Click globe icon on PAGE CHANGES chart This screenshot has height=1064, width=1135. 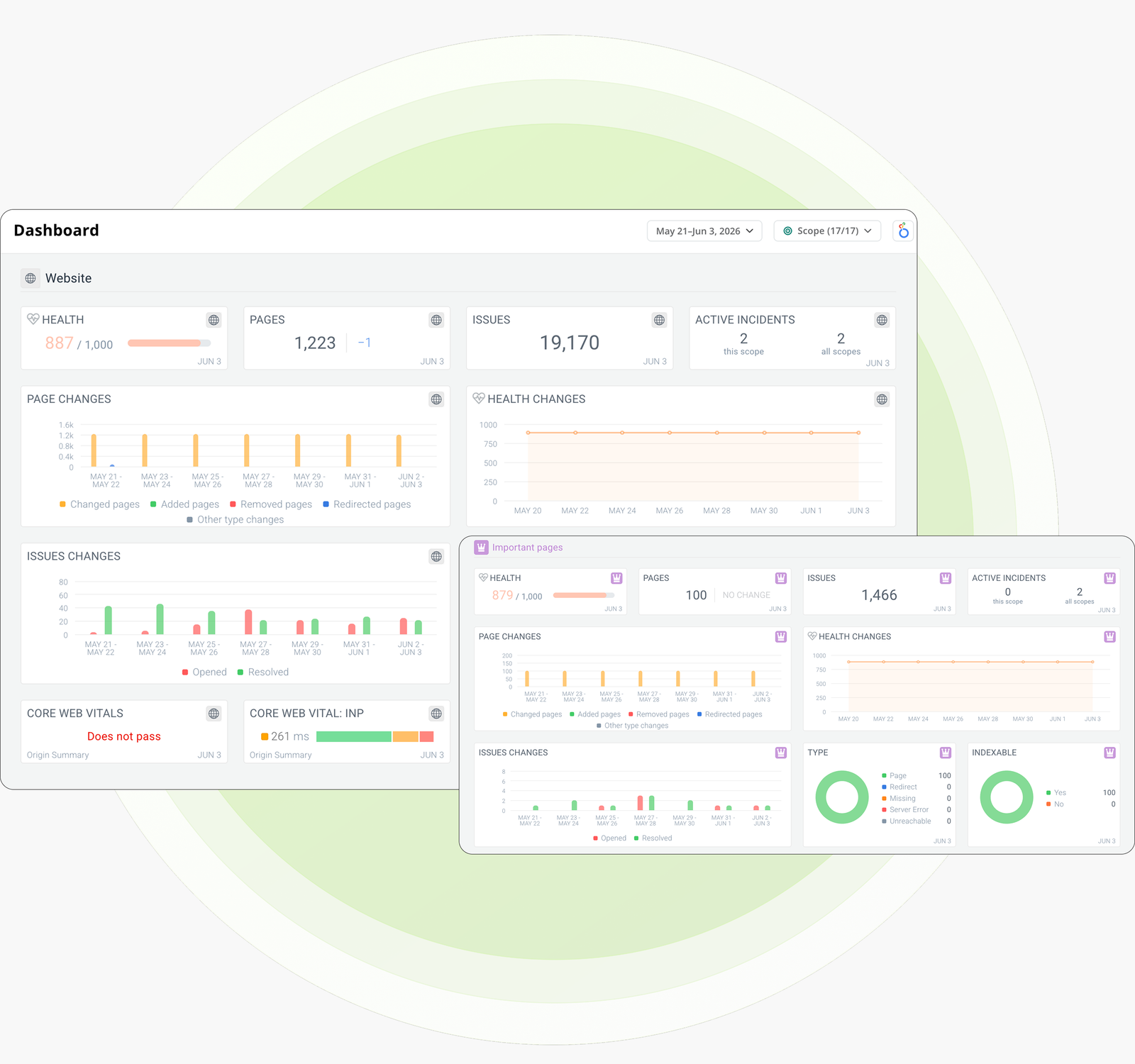[x=436, y=399]
